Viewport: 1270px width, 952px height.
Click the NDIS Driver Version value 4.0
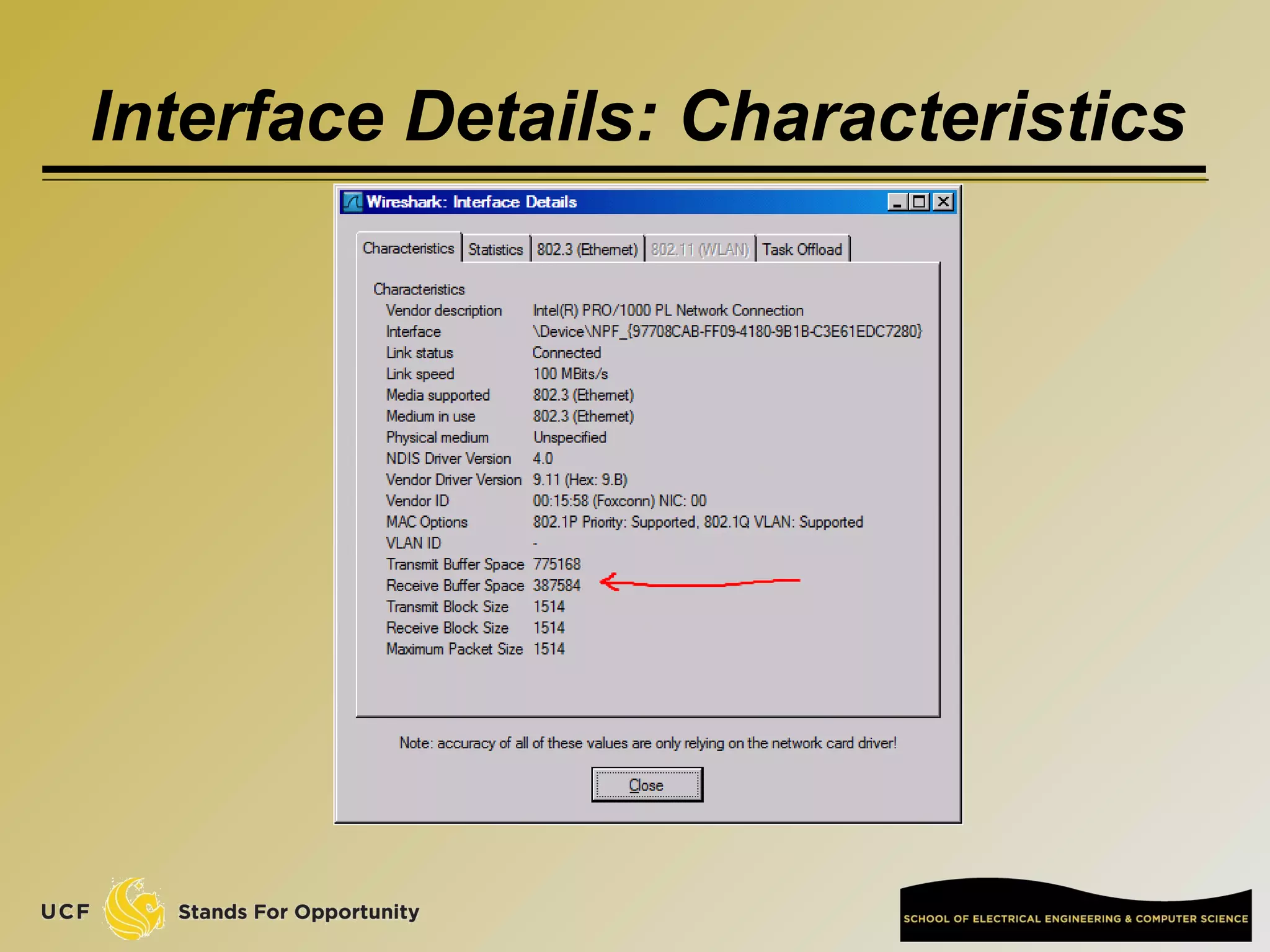543,459
